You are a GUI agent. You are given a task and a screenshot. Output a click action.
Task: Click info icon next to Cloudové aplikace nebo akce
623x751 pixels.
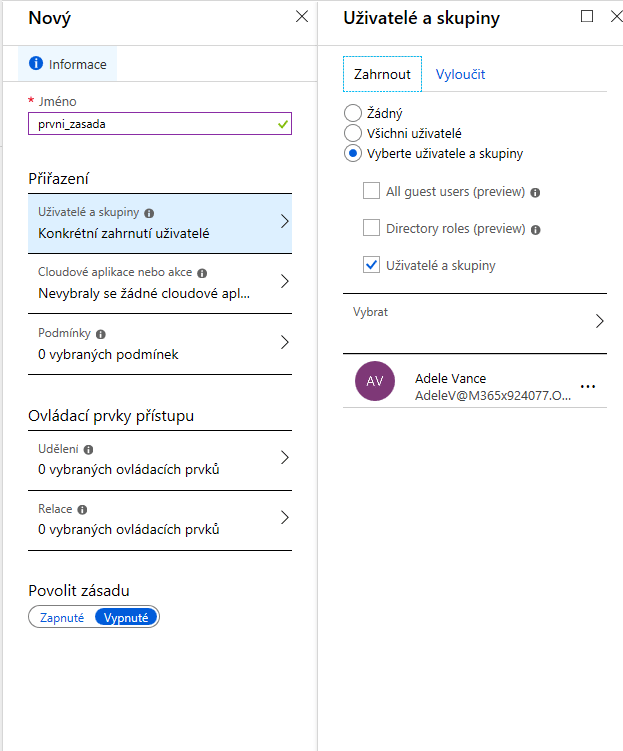point(202,272)
